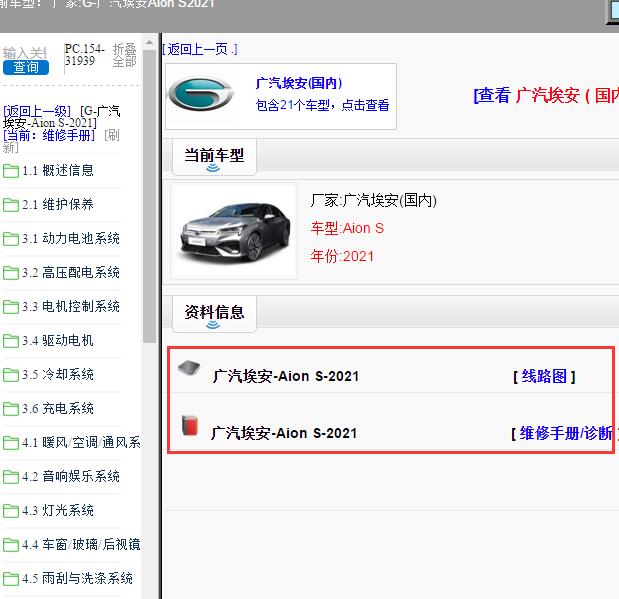Click 包含21个车型，点击查看 link
The image size is (619, 599).
pyautogui.click(x=322, y=105)
